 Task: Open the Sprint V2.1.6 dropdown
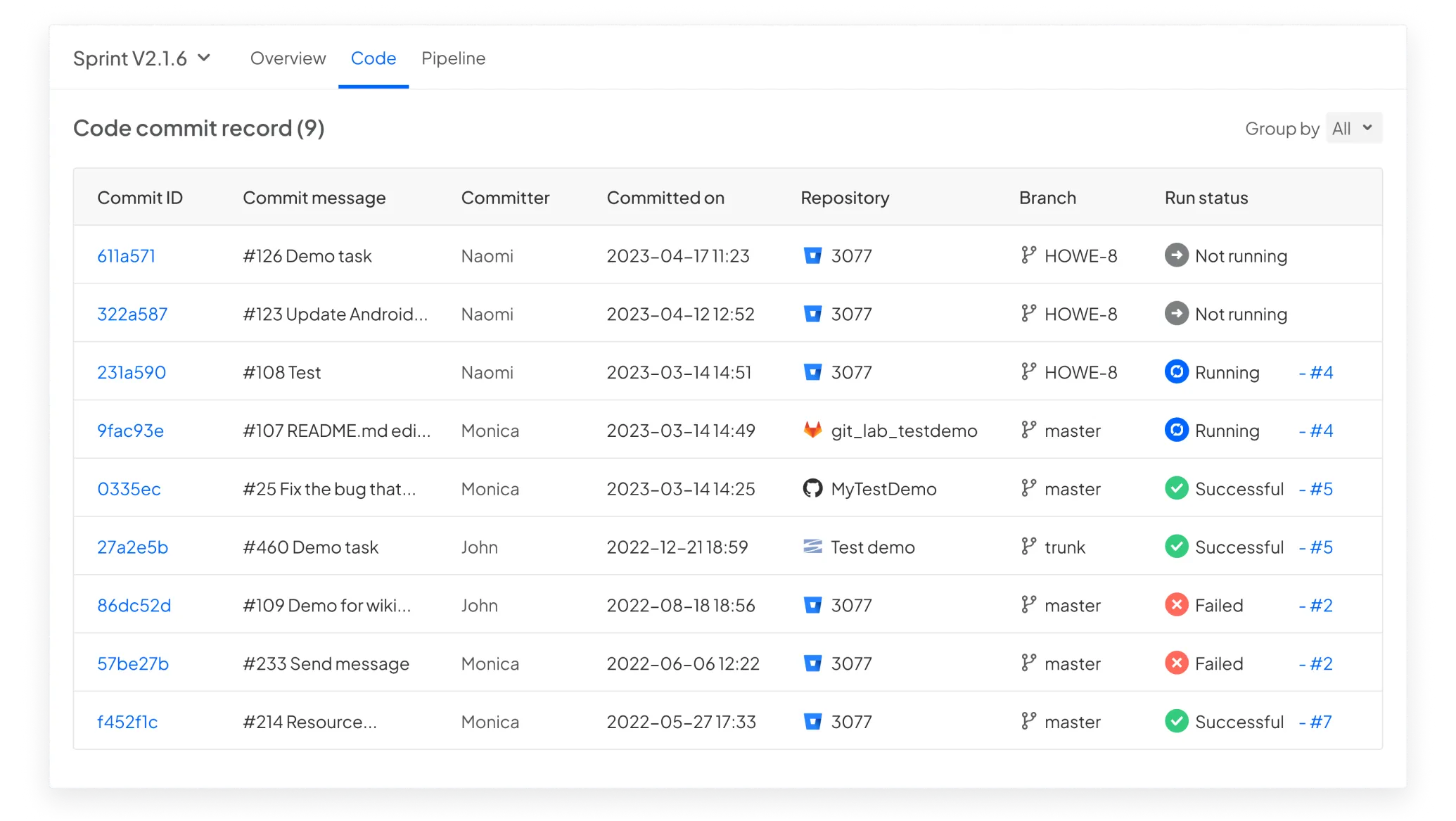[x=142, y=58]
